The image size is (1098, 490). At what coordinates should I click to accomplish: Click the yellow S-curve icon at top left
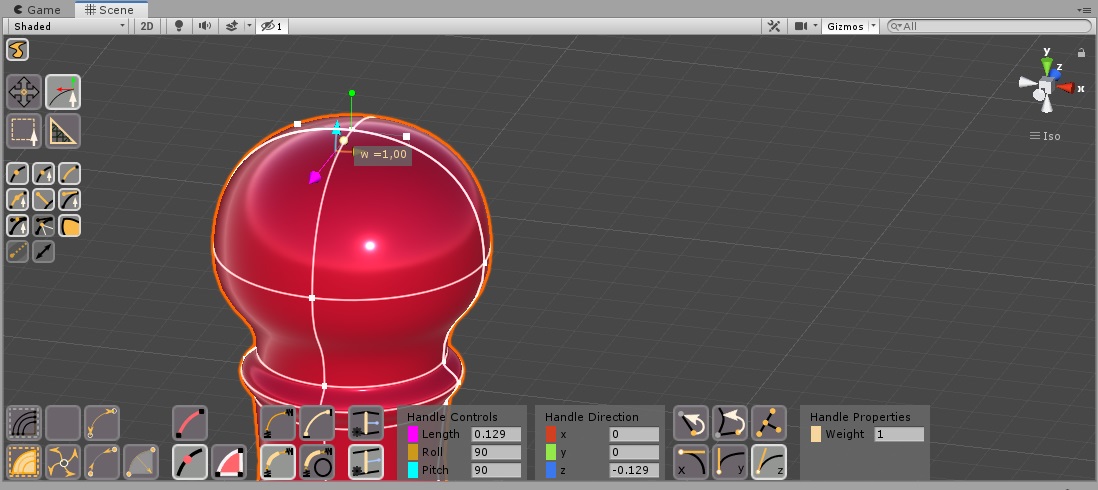(18, 50)
